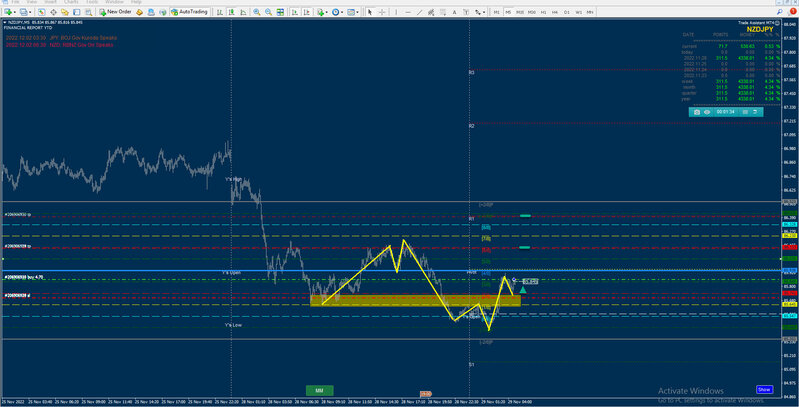Expand the indicators dropdown arrow

(x=327, y=12)
